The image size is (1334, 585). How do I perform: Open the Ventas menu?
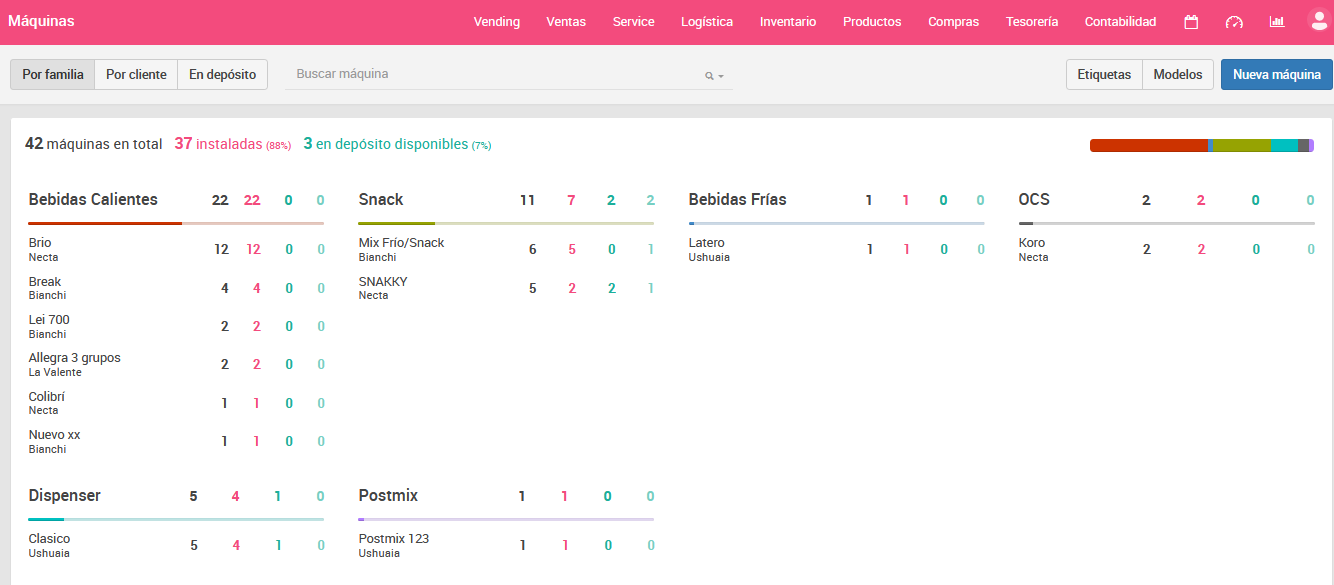tap(566, 22)
